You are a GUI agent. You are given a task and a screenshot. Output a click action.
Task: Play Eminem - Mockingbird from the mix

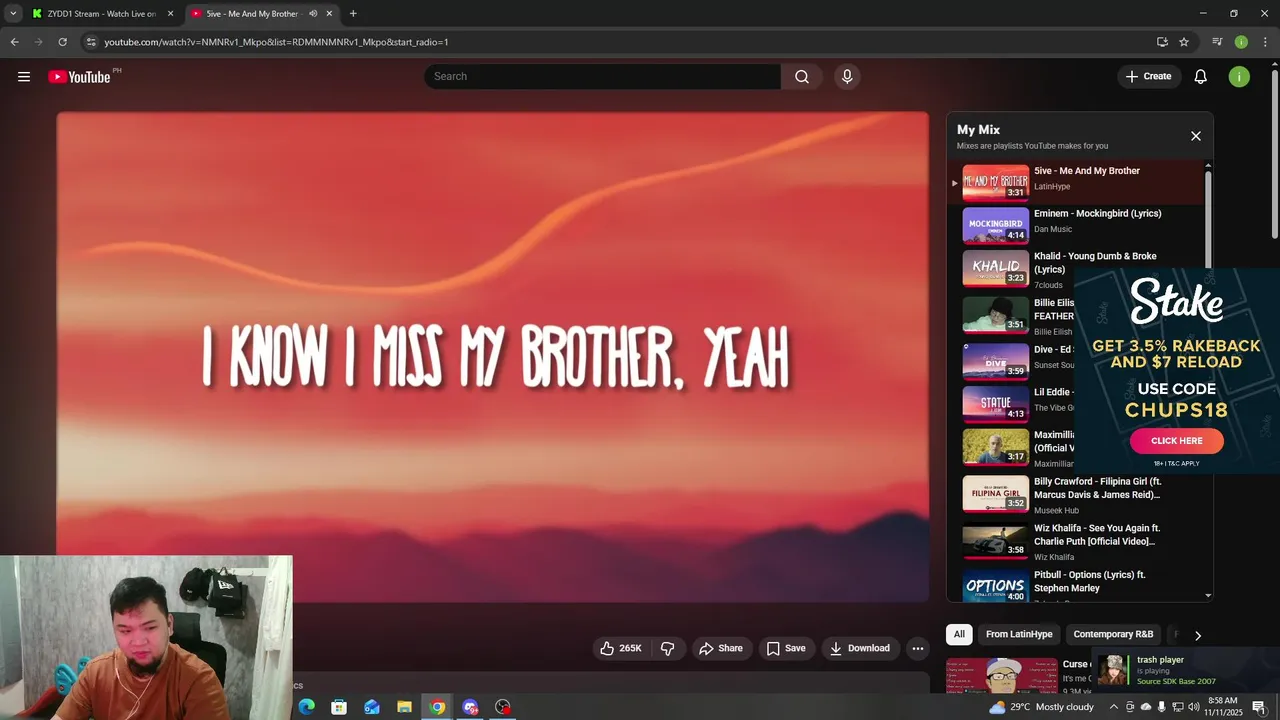[1078, 225]
